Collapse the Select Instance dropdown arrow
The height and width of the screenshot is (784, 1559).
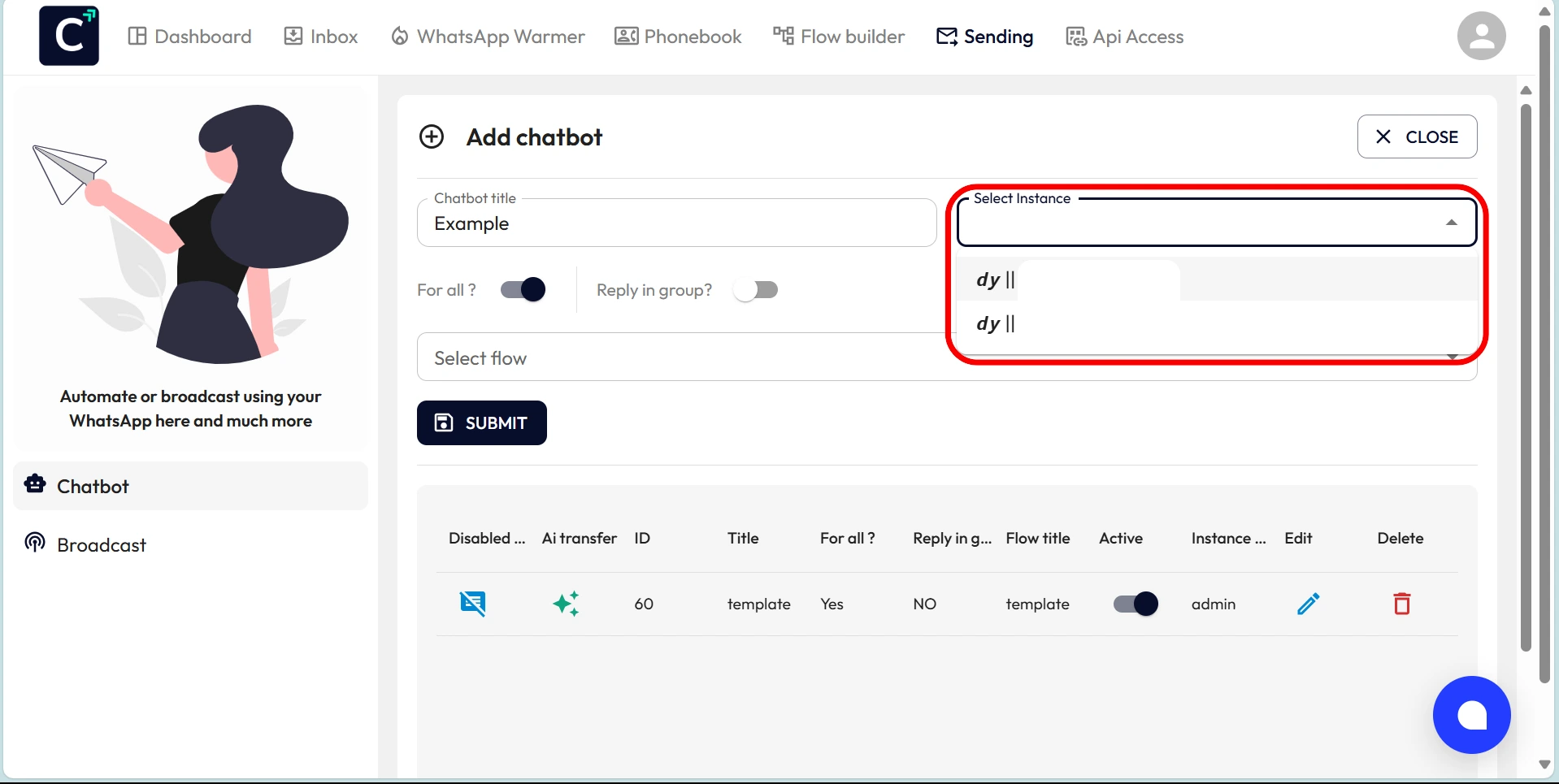[1451, 223]
